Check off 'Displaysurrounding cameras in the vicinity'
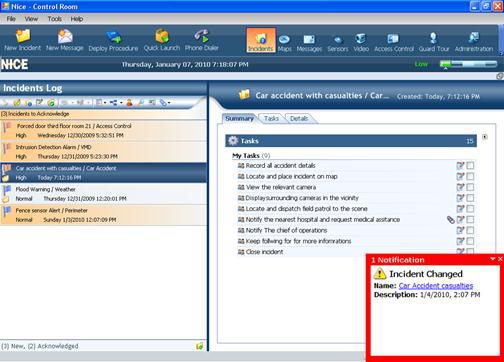Image resolution: width=504 pixels, height=362 pixels. (470, 198)
